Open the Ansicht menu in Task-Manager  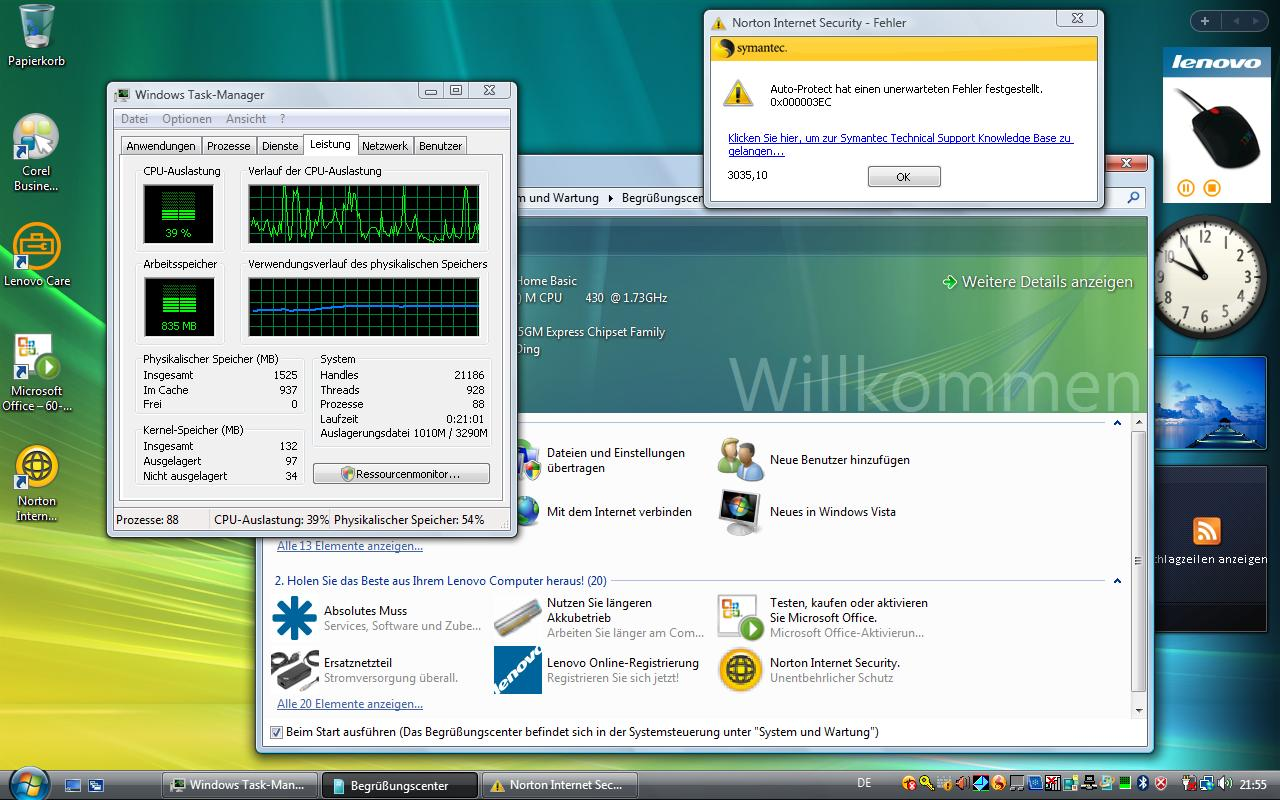click(x=246, y=119)
